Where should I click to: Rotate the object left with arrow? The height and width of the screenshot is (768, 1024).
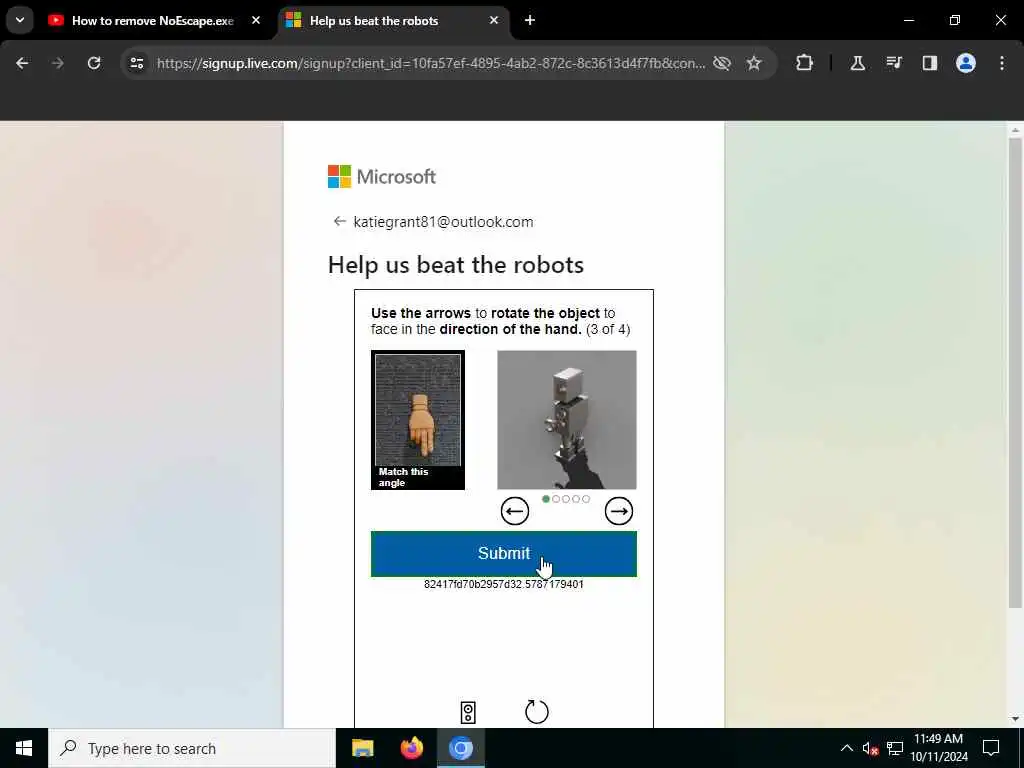pyautogui.click(x=515, y=511)
